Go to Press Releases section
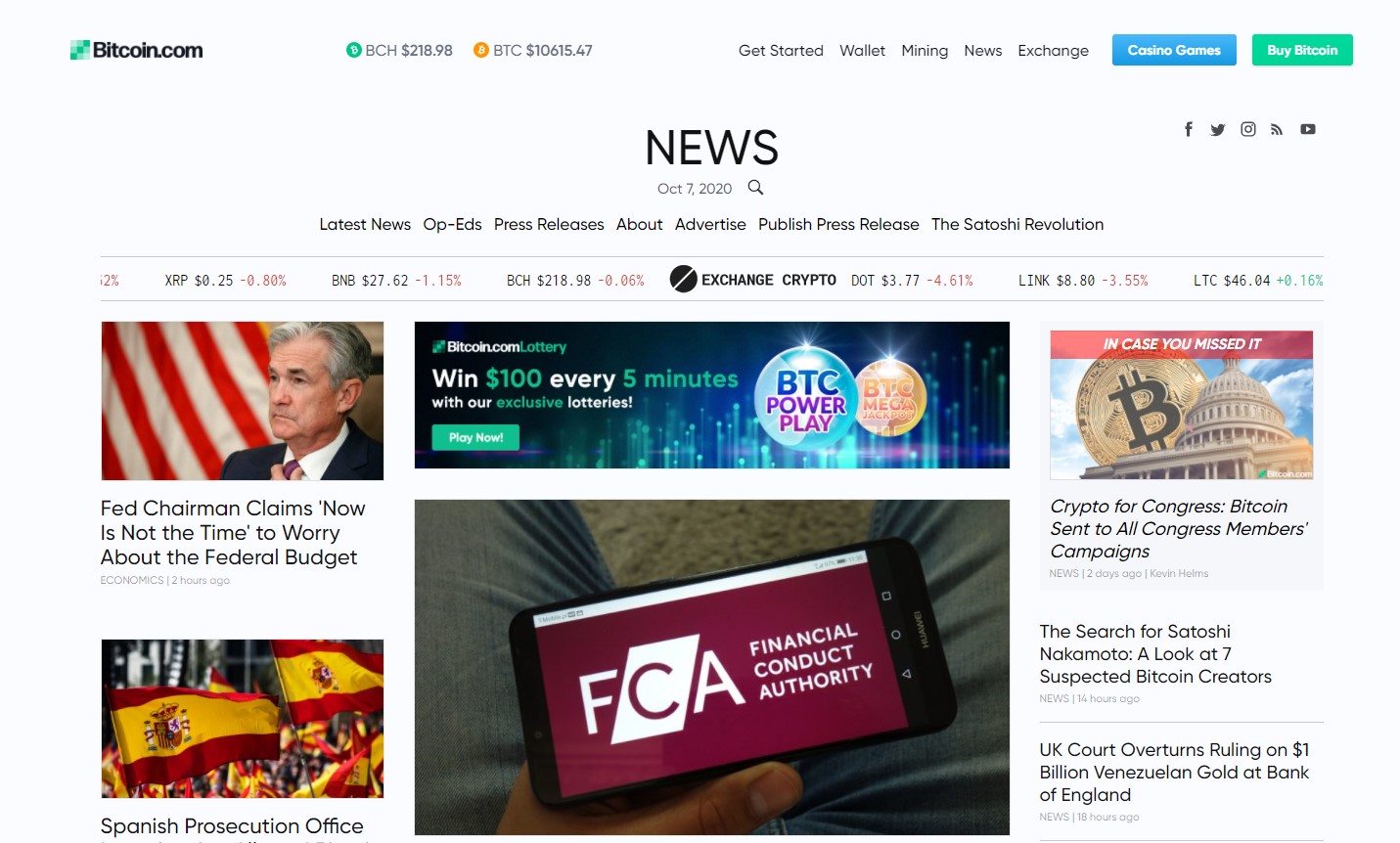This screenshot has width=1400, height=843. (x=549, y=224)
